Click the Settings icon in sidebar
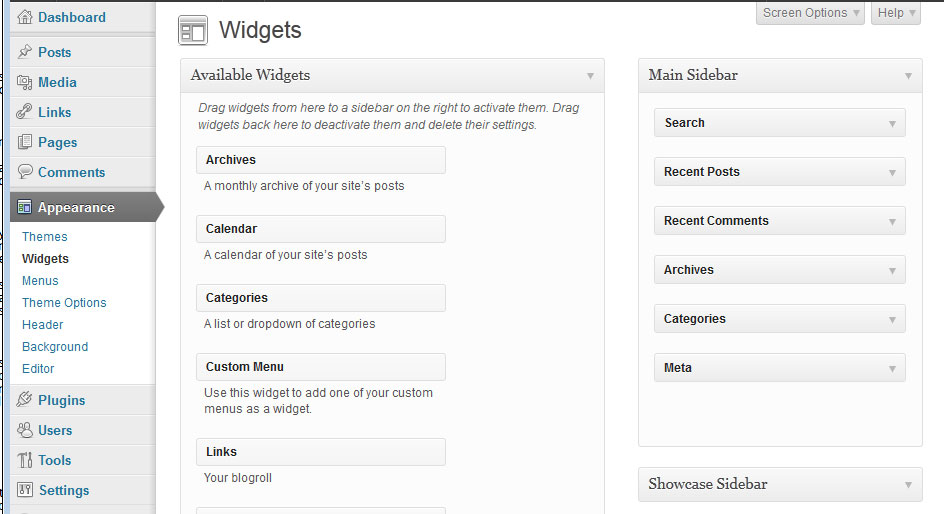 pos(25,489)
